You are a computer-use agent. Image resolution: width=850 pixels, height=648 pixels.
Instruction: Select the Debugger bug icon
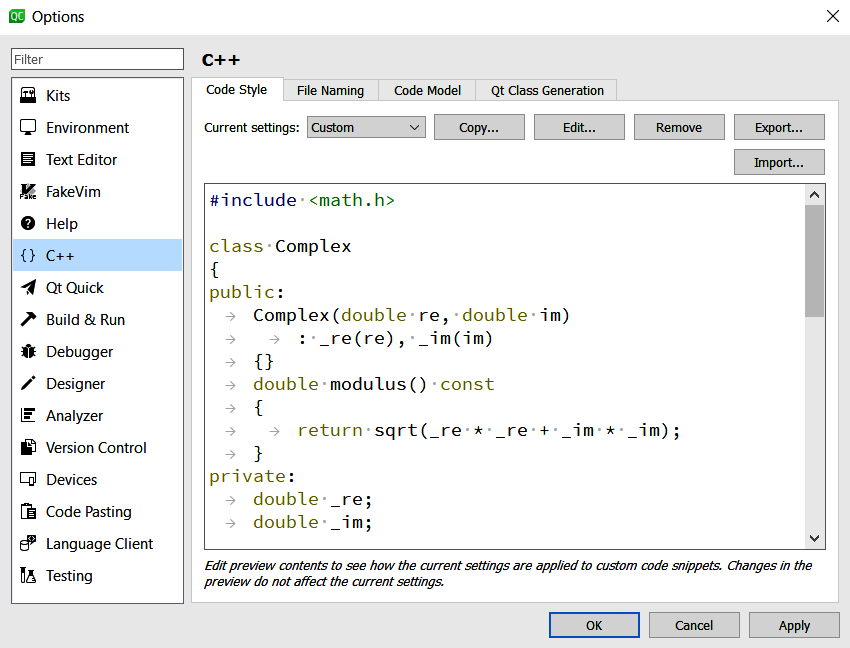click(28, 352)
